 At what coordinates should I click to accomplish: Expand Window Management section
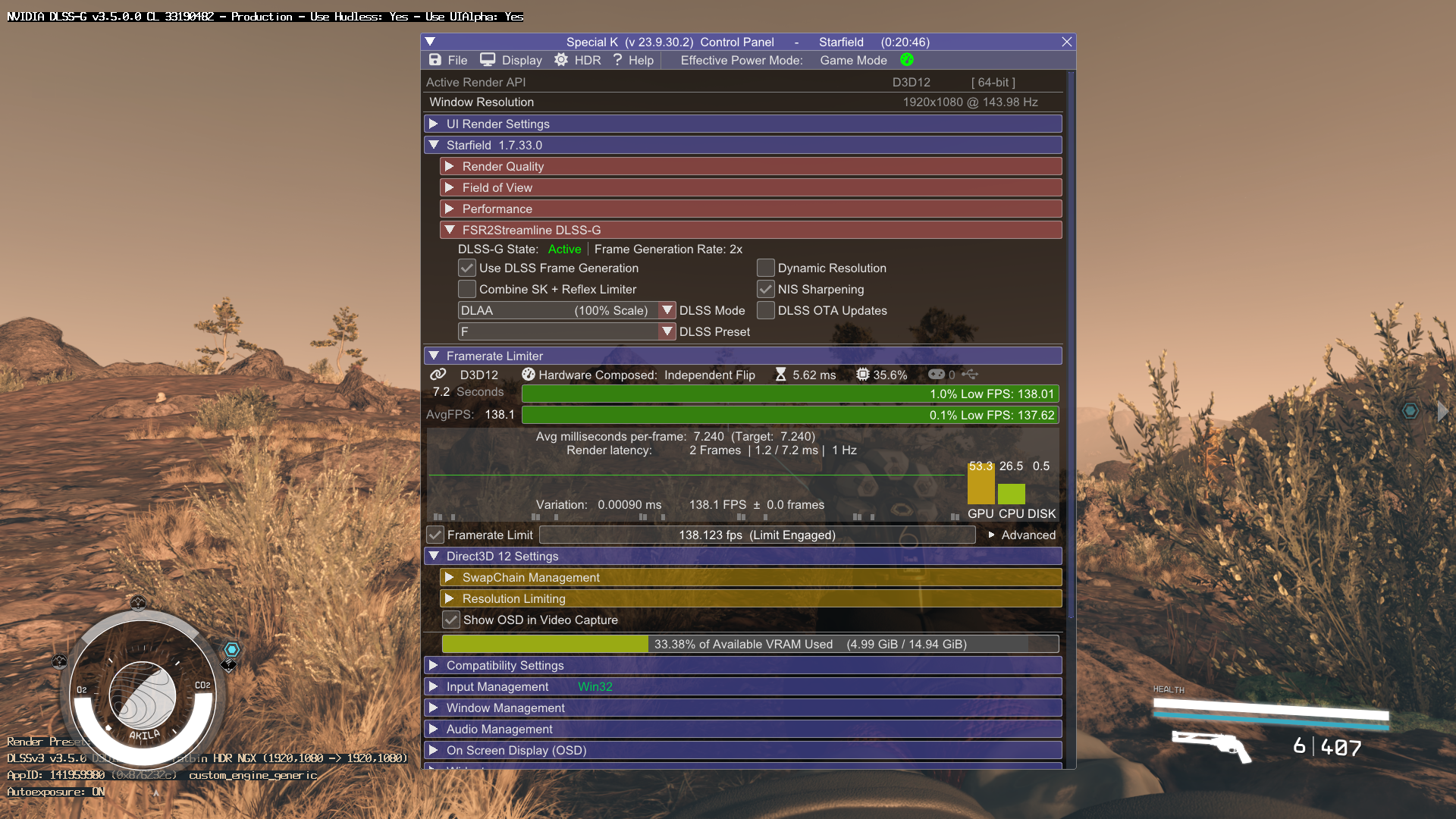(742, 708)
